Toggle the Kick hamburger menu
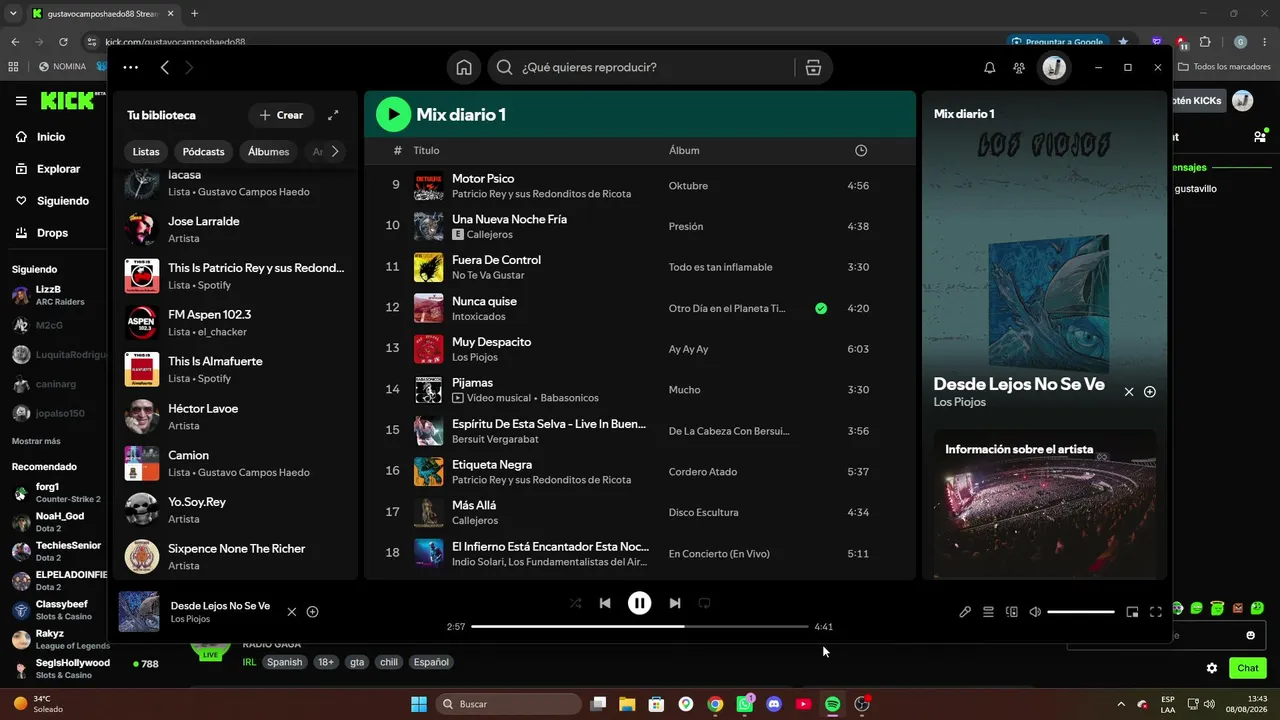 [x=21, y=101]
